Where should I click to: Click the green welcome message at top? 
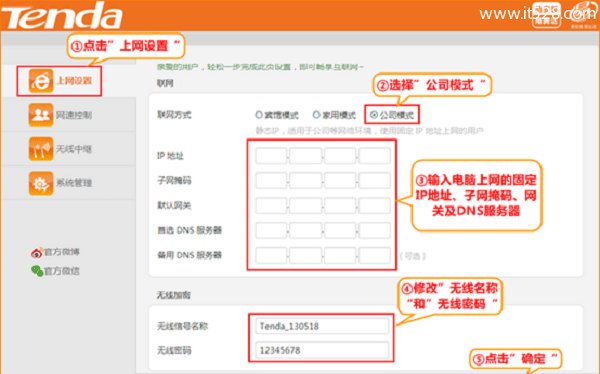[x=260, y=67]
